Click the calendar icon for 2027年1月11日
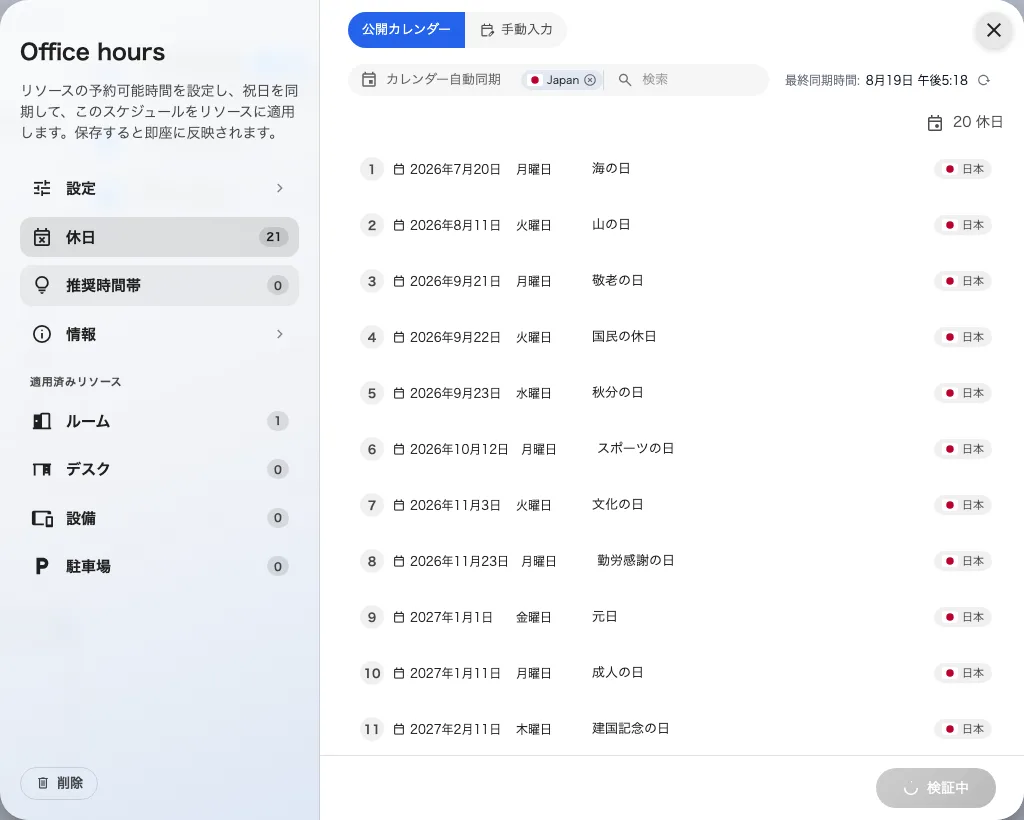Screen dimensions: 1024x820 point(399,674)
